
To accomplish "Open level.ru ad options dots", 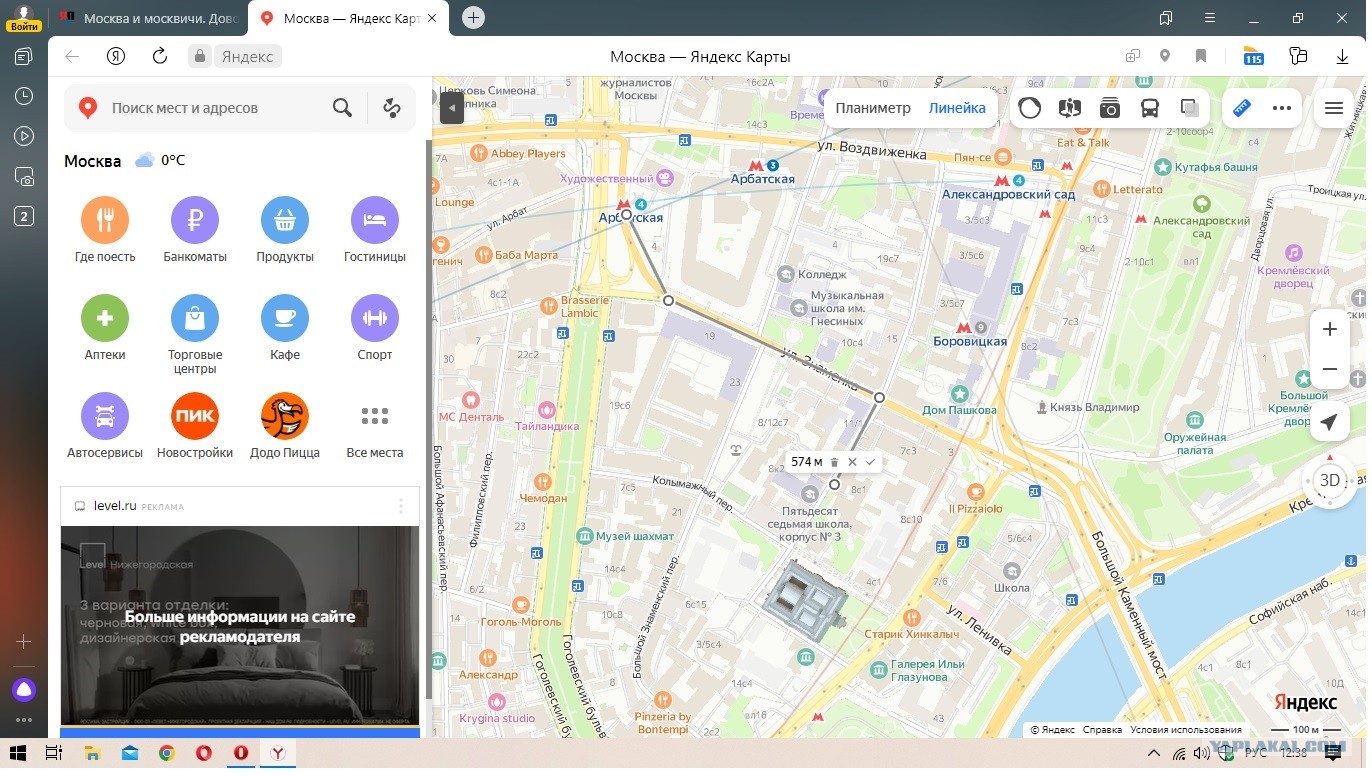I will [x=402, y=506].
